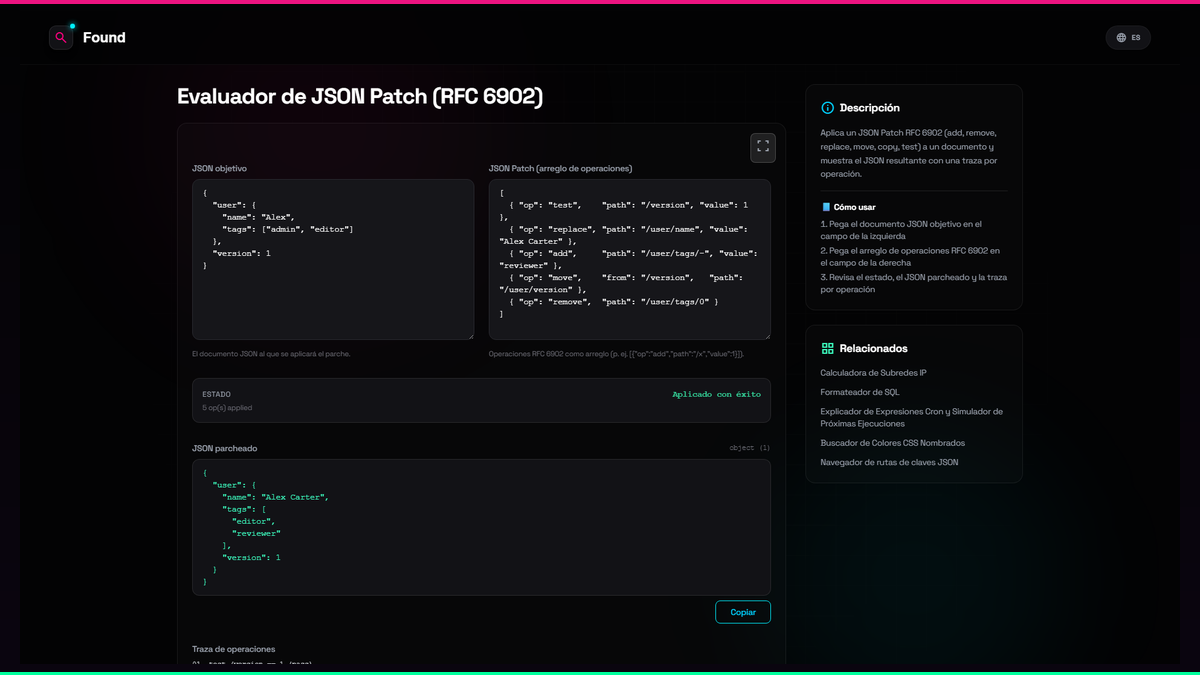The image size is (1200, 675).
Task: Click the resize handle of JSON Patch area
Action: (x=766, y=335)
